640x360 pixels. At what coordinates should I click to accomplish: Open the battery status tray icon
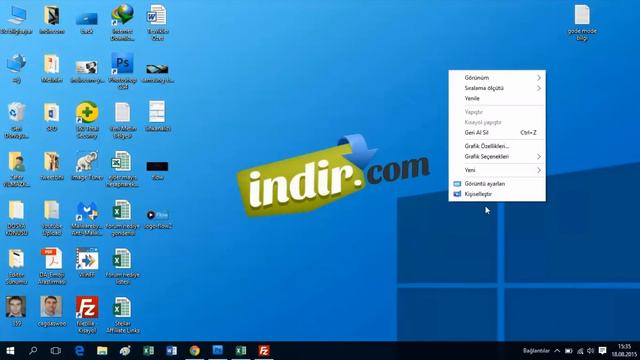(569, 351)
